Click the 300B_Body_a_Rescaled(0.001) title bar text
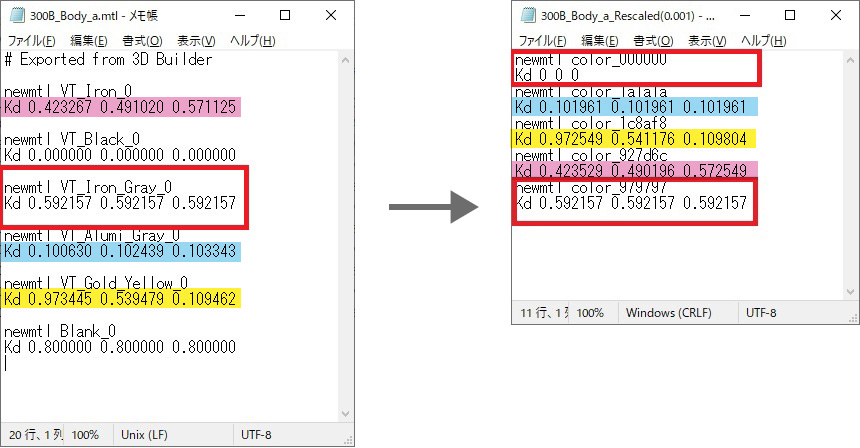860x448 pixels. 627,15
